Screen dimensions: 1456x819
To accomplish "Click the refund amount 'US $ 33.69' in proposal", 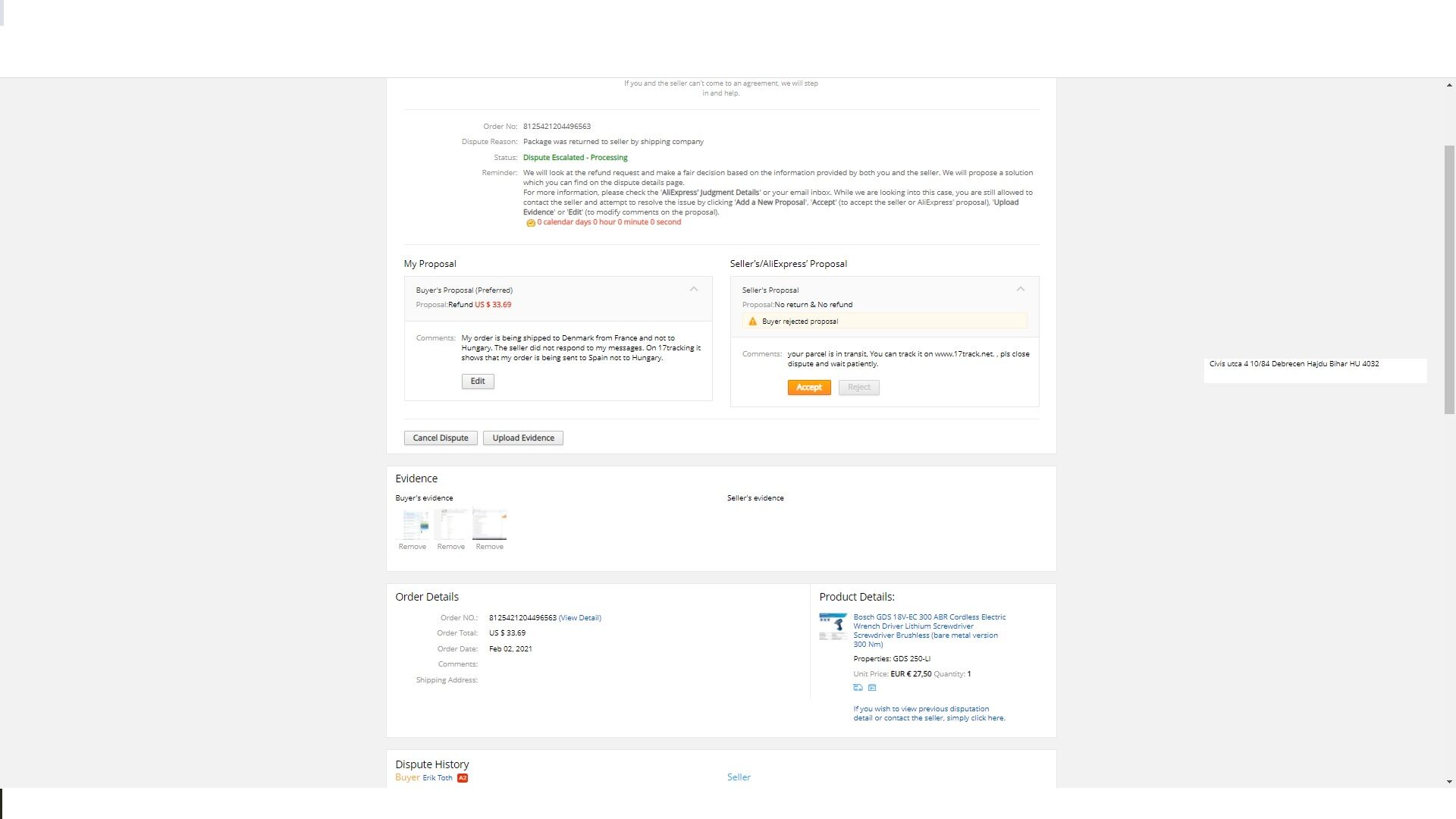I will tap(493, 305).
